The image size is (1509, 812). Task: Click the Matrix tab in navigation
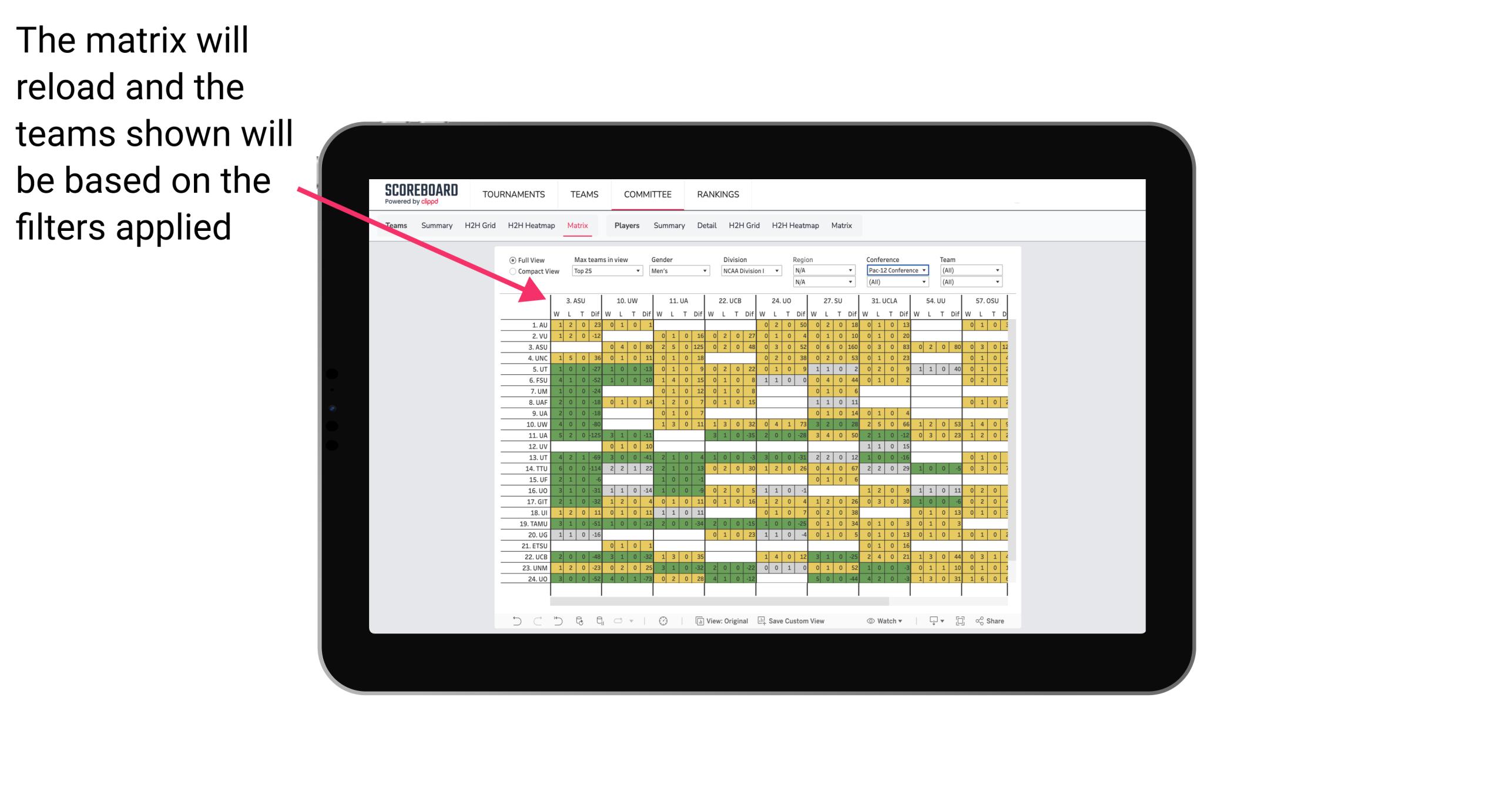pos(579,226)
